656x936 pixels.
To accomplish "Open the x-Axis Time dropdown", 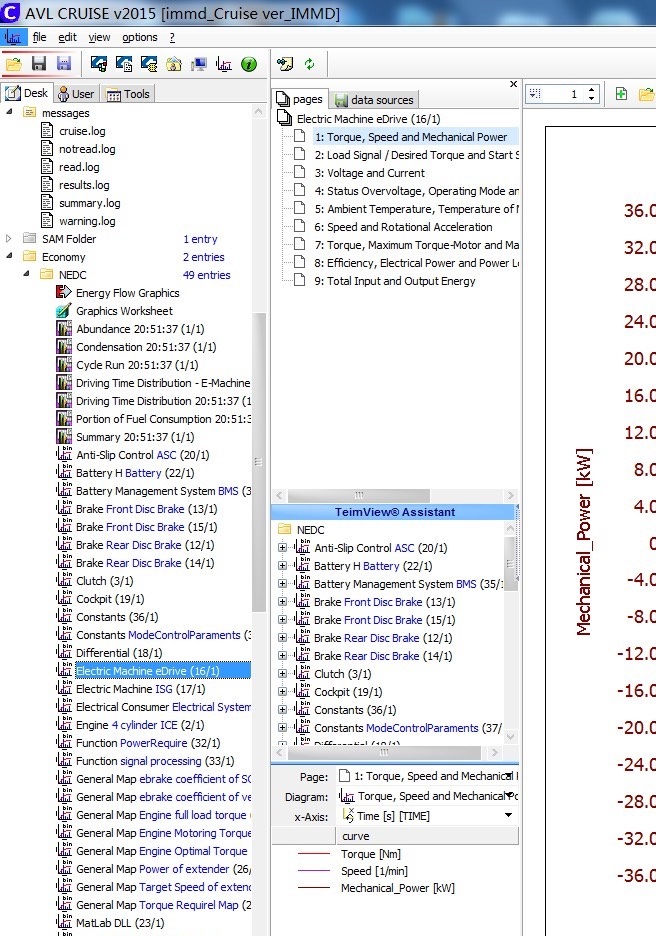I will pyautogui.click(x=509, y=815).
